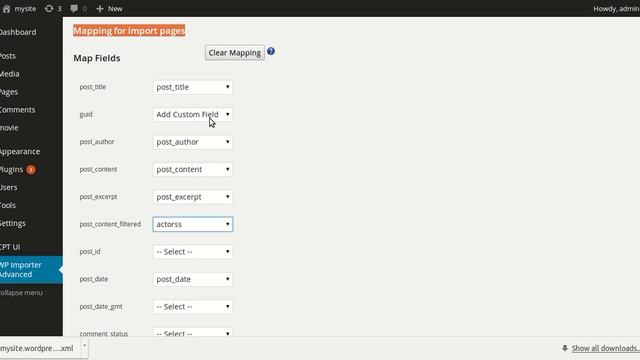Screen dimensions: 640x360
Task: Click the blue help question mark icon
Action: 271,51
